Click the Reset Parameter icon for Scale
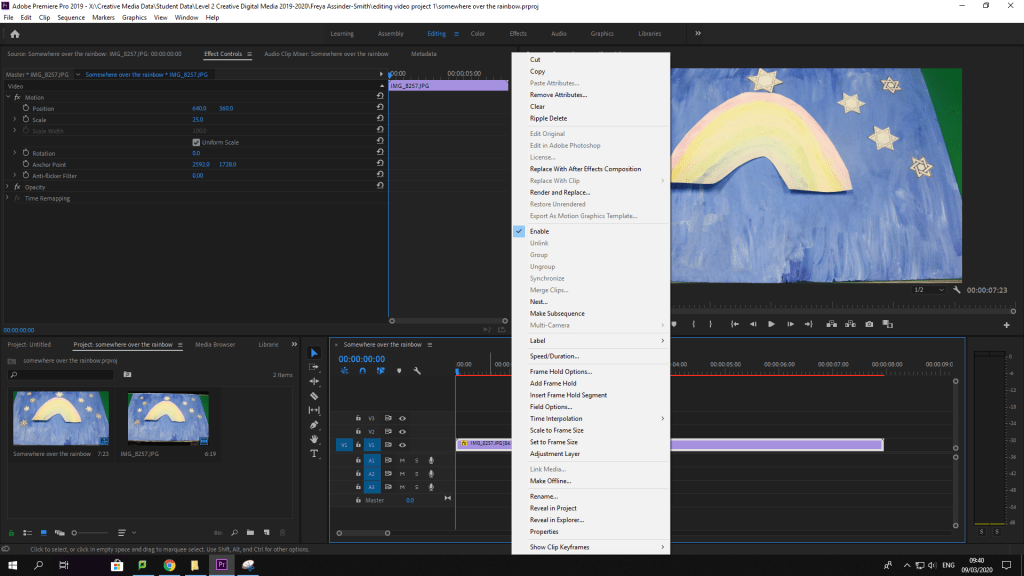The image size is (1024, 576). point(380,119)
